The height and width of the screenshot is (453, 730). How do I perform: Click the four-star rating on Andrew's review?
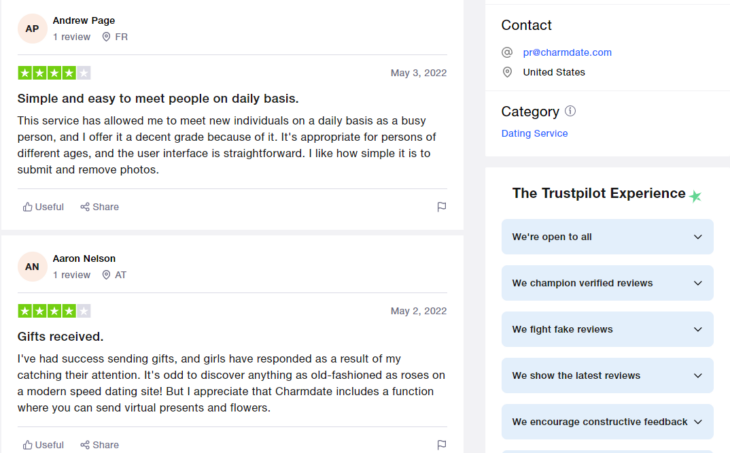pos(54,73)
